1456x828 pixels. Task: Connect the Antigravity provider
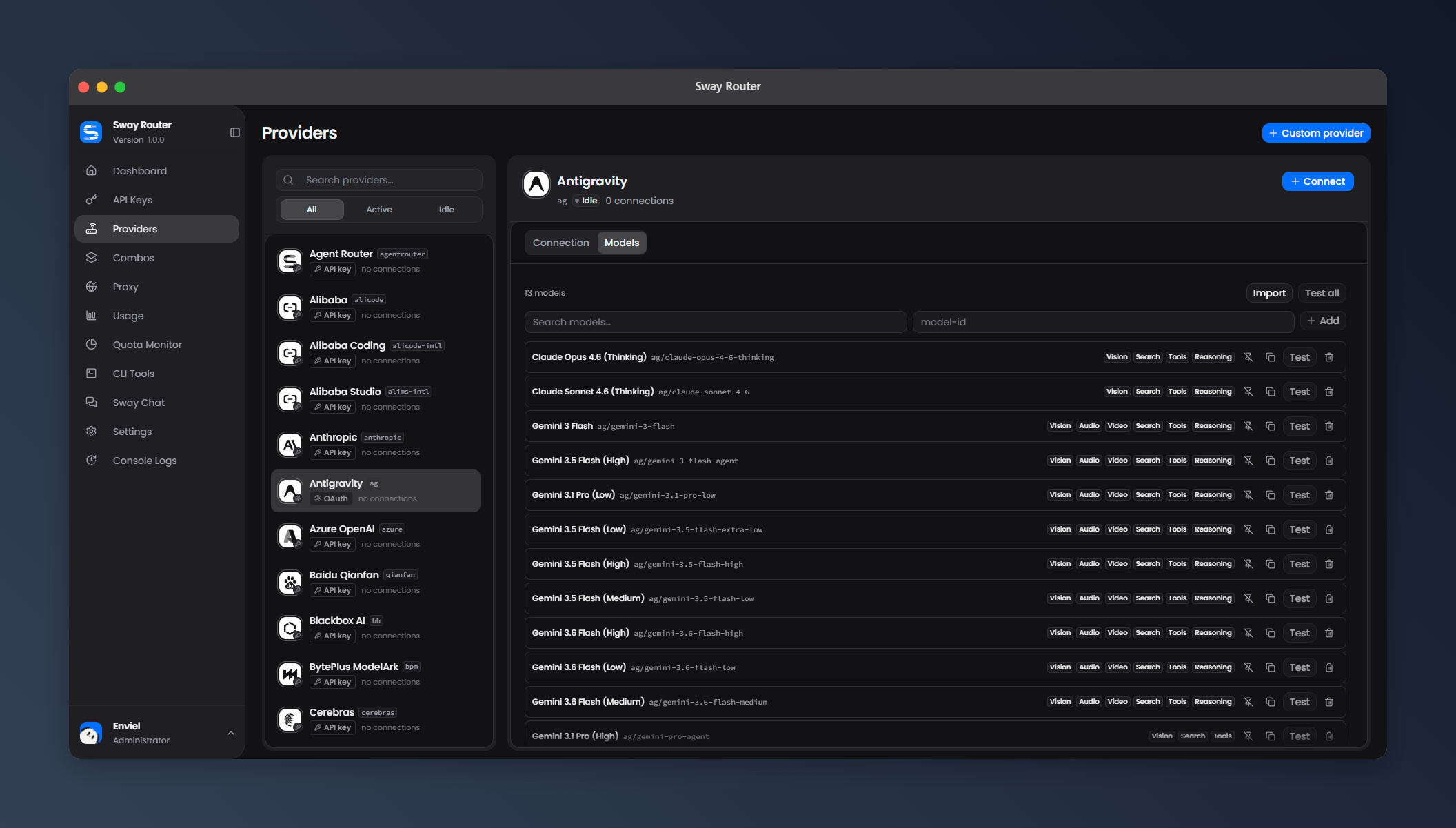[x=1317, y=181]
